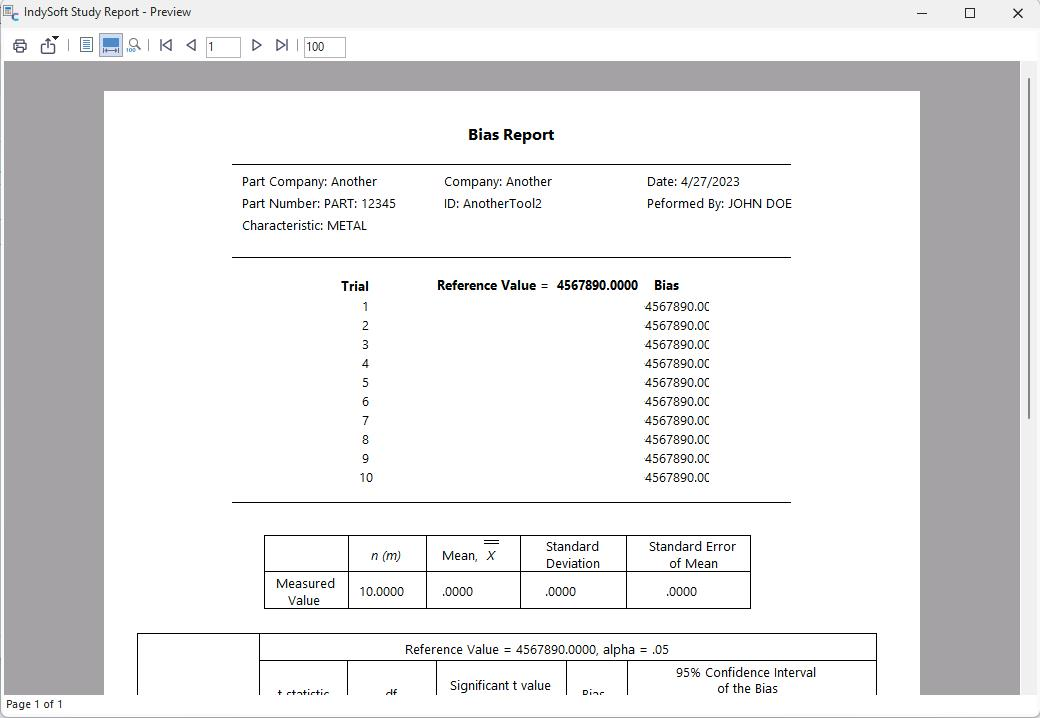This screenshot has height=718, width=1040.
Task: Click trial number 7
Action: (365, 420)
